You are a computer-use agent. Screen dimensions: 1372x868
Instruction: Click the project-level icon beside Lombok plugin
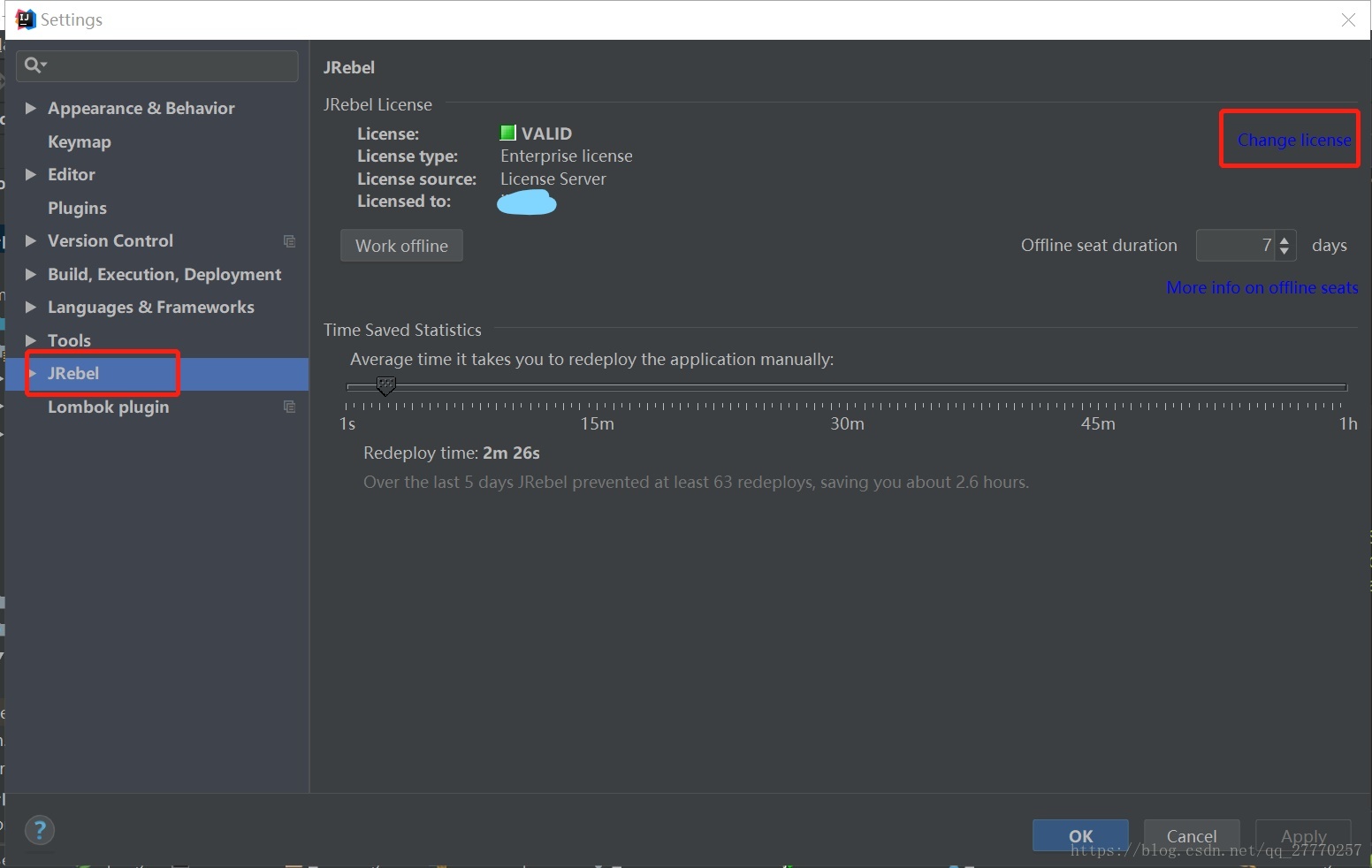click(x=289, y=407)
